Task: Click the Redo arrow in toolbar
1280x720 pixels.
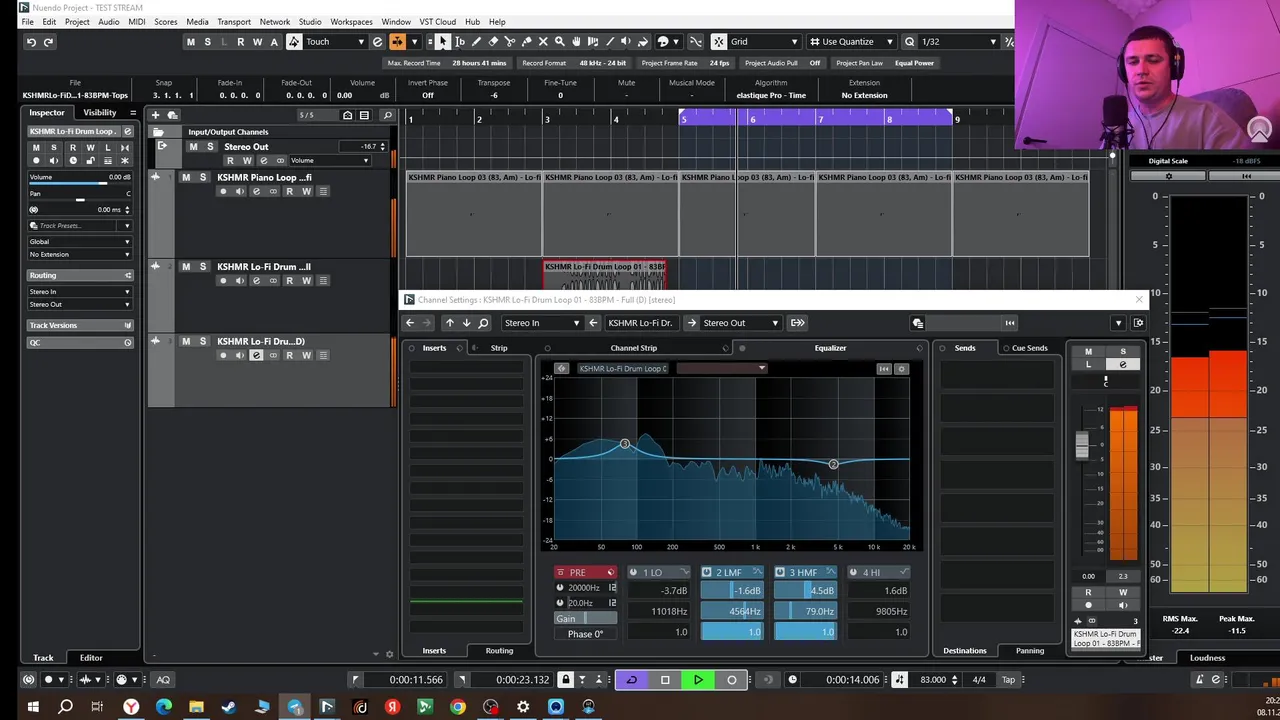Action: coord(48,42)
